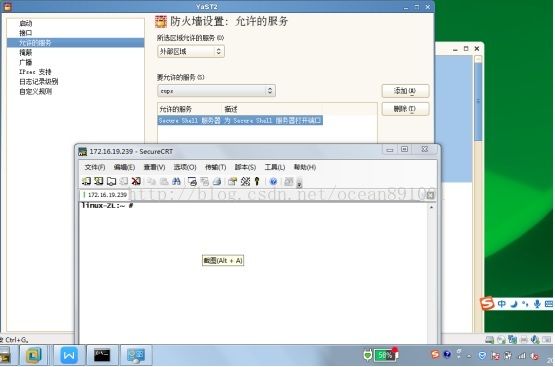Click the Find binoculars icon
This screenshot has width=555, height=367.
point(176,182)
